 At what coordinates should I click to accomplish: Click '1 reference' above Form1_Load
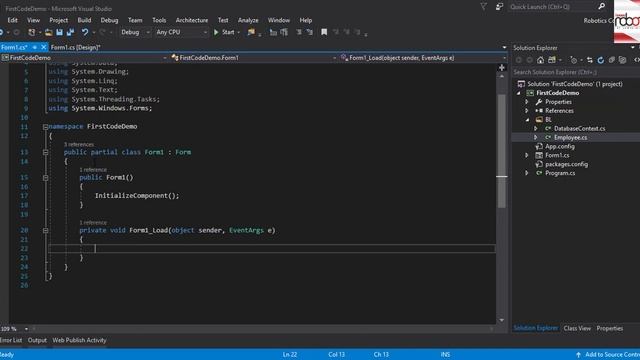tap(93, 222)
